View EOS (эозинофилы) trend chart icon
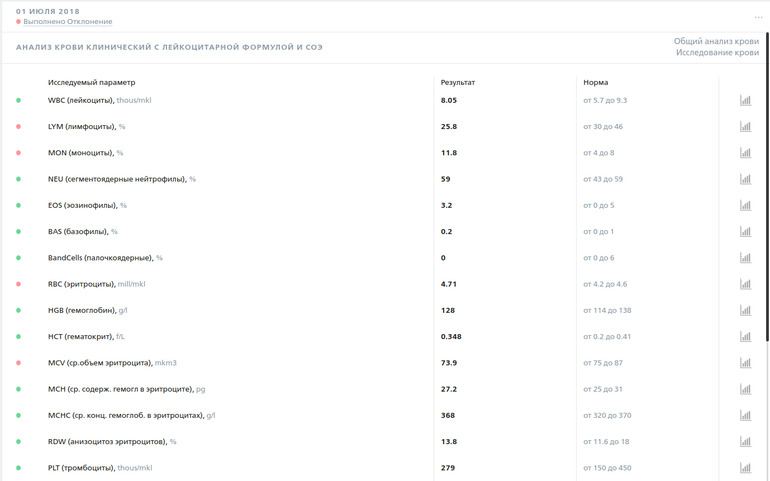This screenshot has height=481, width=770. pyautogui.click(x=745, y=205)
